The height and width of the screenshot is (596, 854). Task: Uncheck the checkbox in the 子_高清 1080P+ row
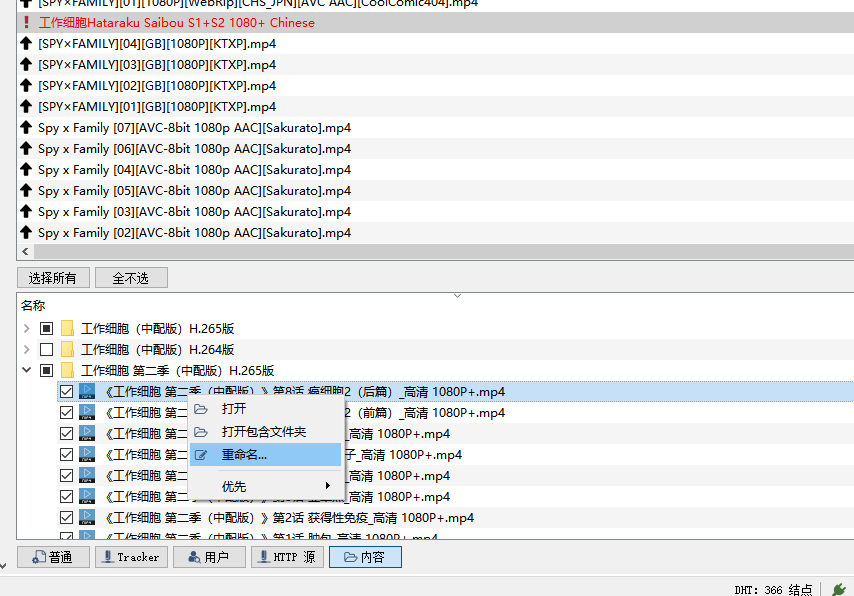[66, 454]
